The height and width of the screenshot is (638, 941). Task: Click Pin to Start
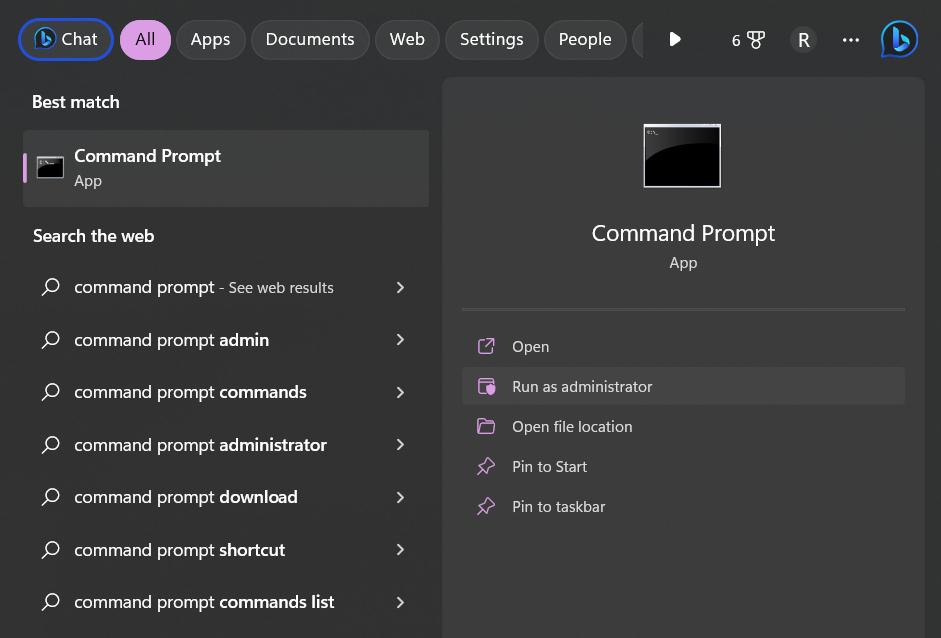point(684,466)
